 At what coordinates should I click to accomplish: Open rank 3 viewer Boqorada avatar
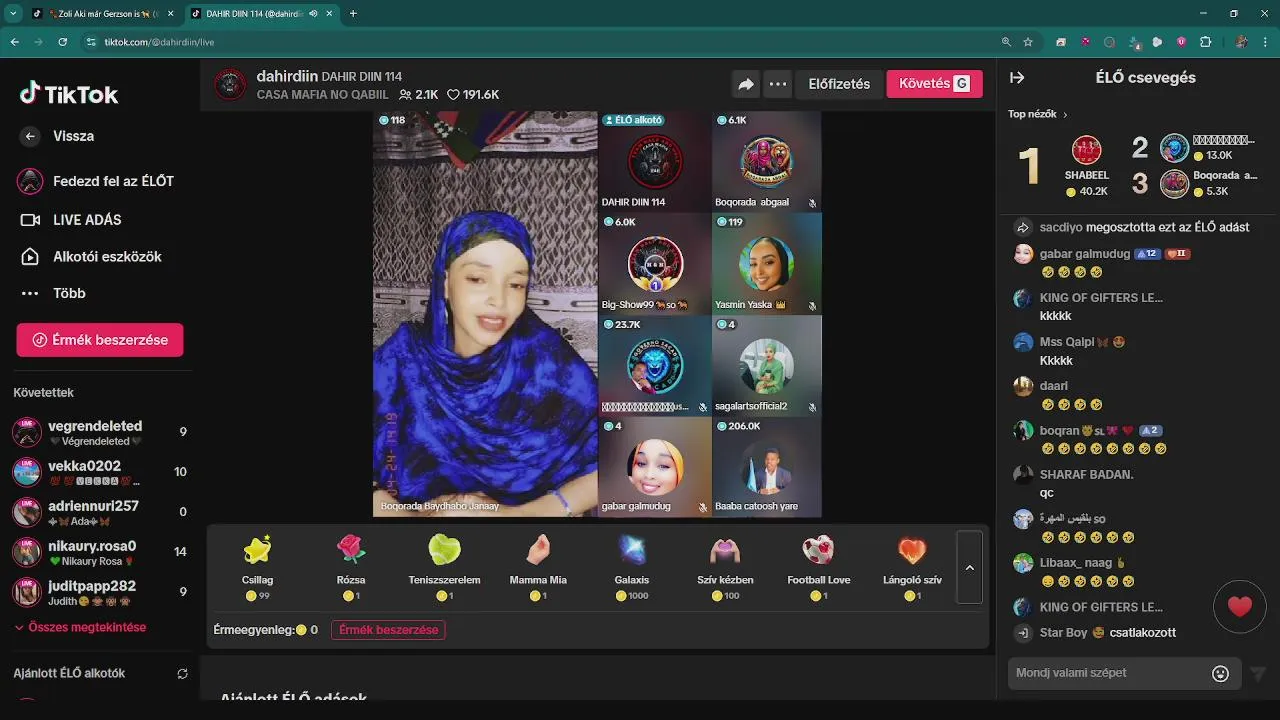click(1174, 184)
